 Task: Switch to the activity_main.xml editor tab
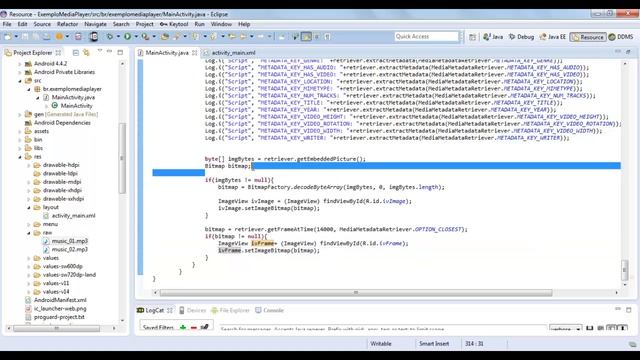229,53
